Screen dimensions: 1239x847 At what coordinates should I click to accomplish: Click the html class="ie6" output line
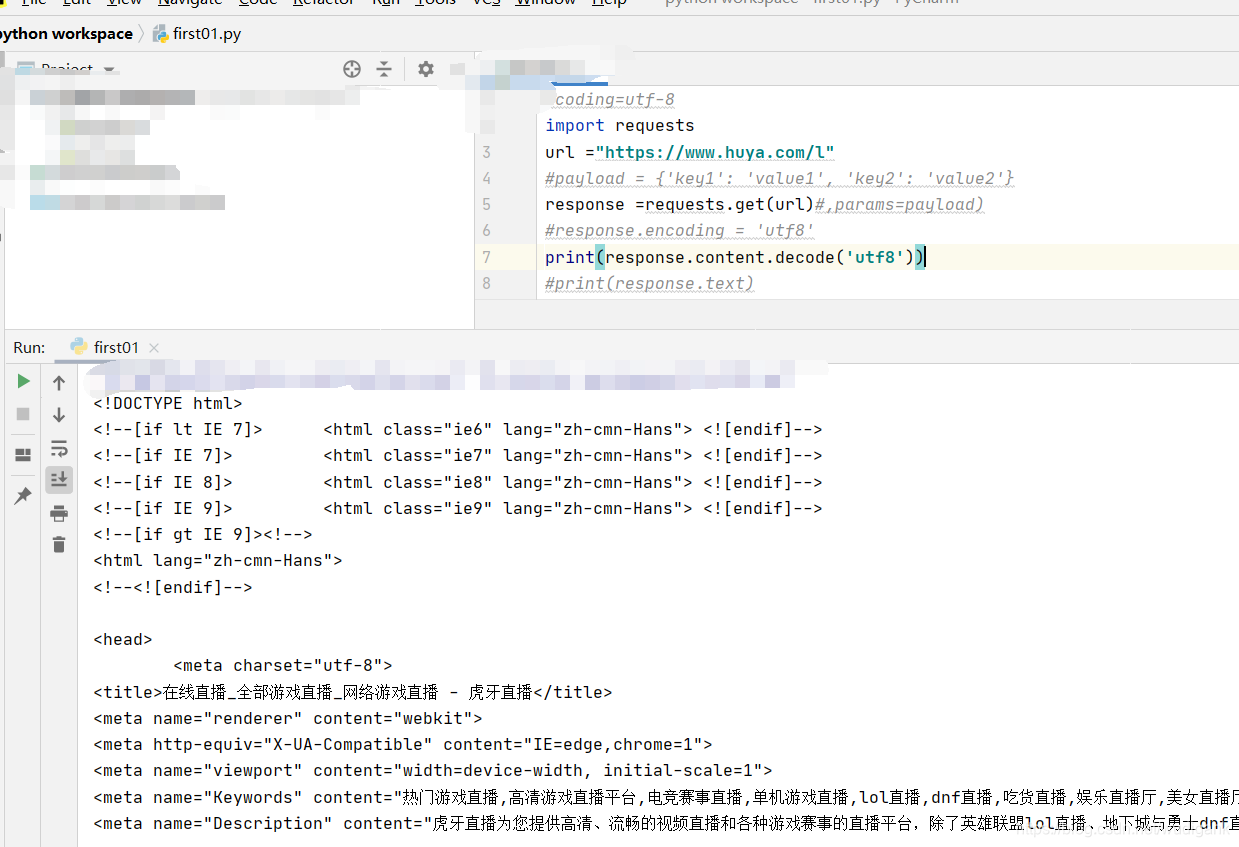pos(458,430)
